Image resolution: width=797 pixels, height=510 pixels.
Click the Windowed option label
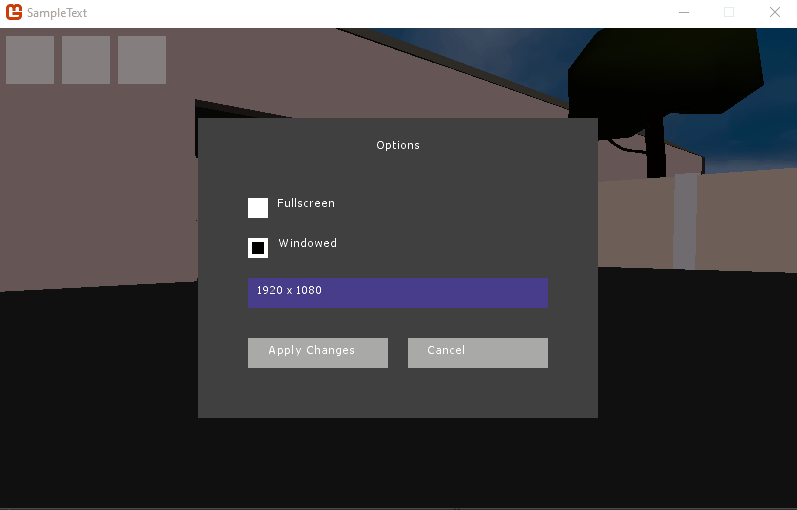[307, 243]
